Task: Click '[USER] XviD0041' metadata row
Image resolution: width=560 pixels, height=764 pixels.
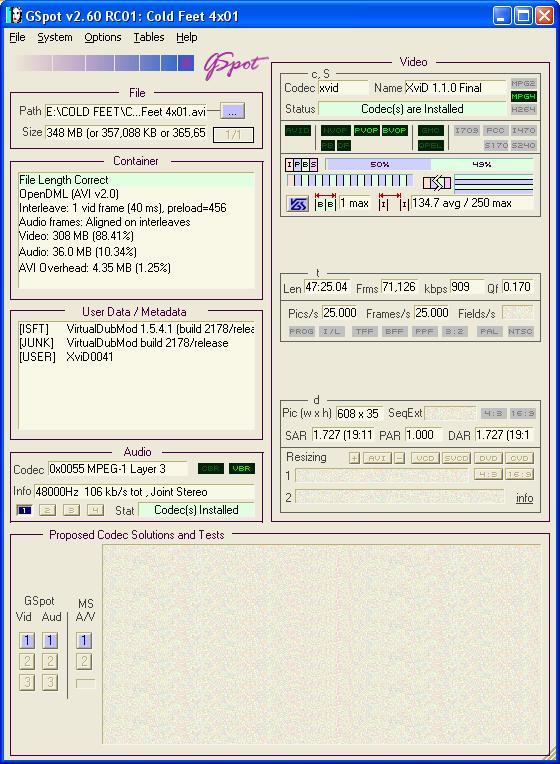Action: pyautogui.click(x=66, y=357)
